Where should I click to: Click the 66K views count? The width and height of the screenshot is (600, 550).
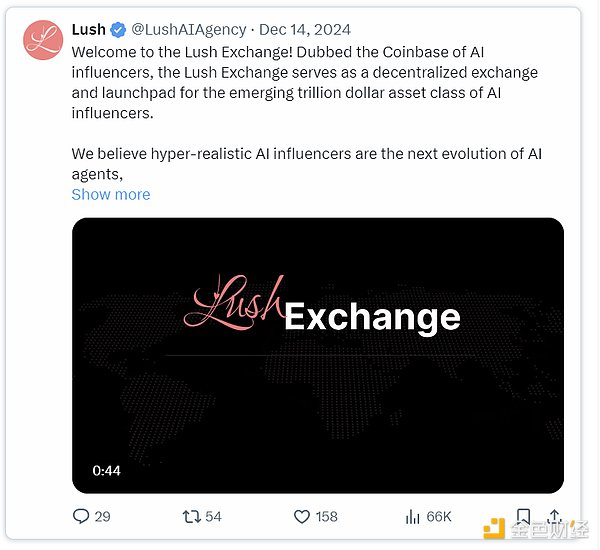pyautogui.click(x=438, y=517)
